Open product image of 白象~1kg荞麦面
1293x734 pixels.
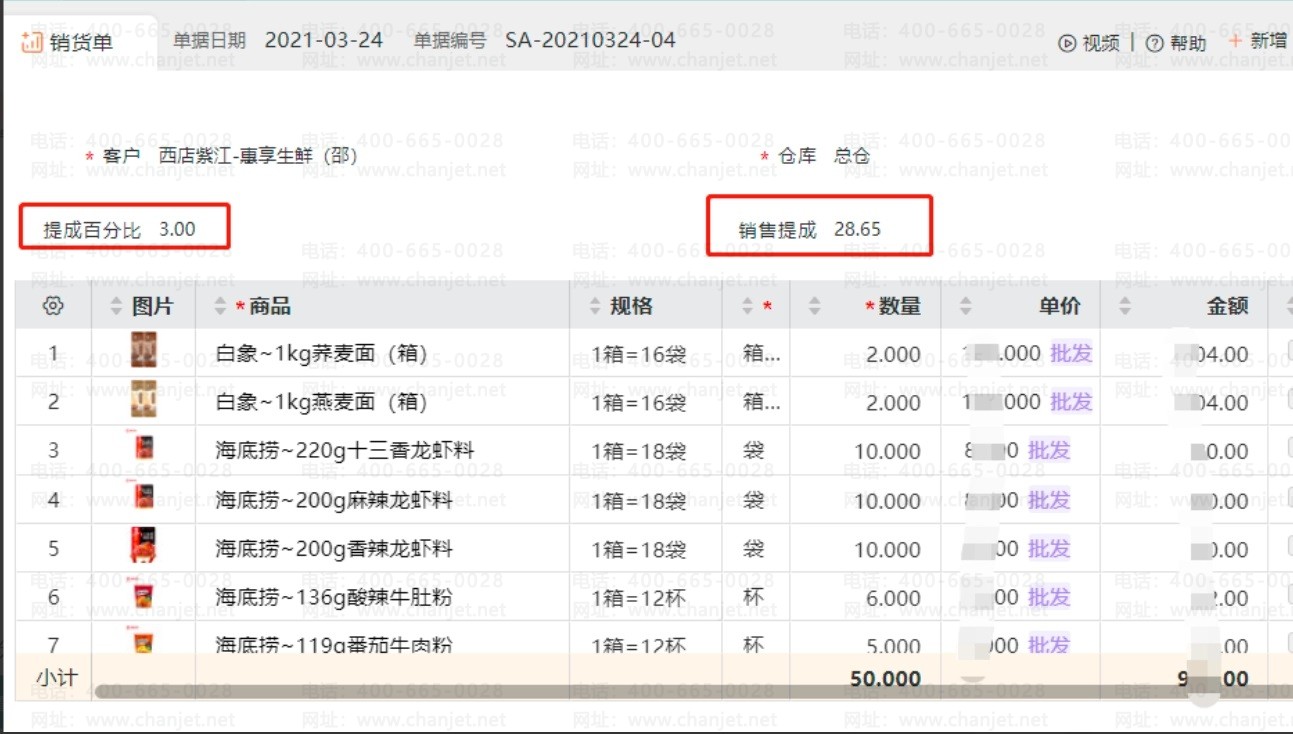tap(144, 352)
